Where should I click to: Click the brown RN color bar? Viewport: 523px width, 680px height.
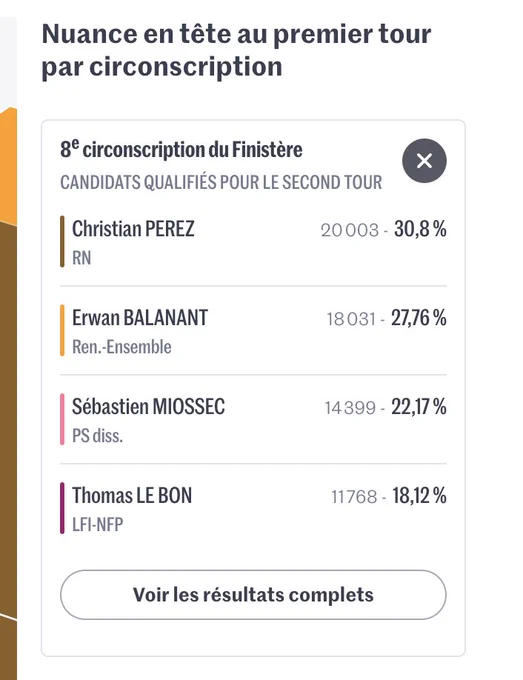62,242
